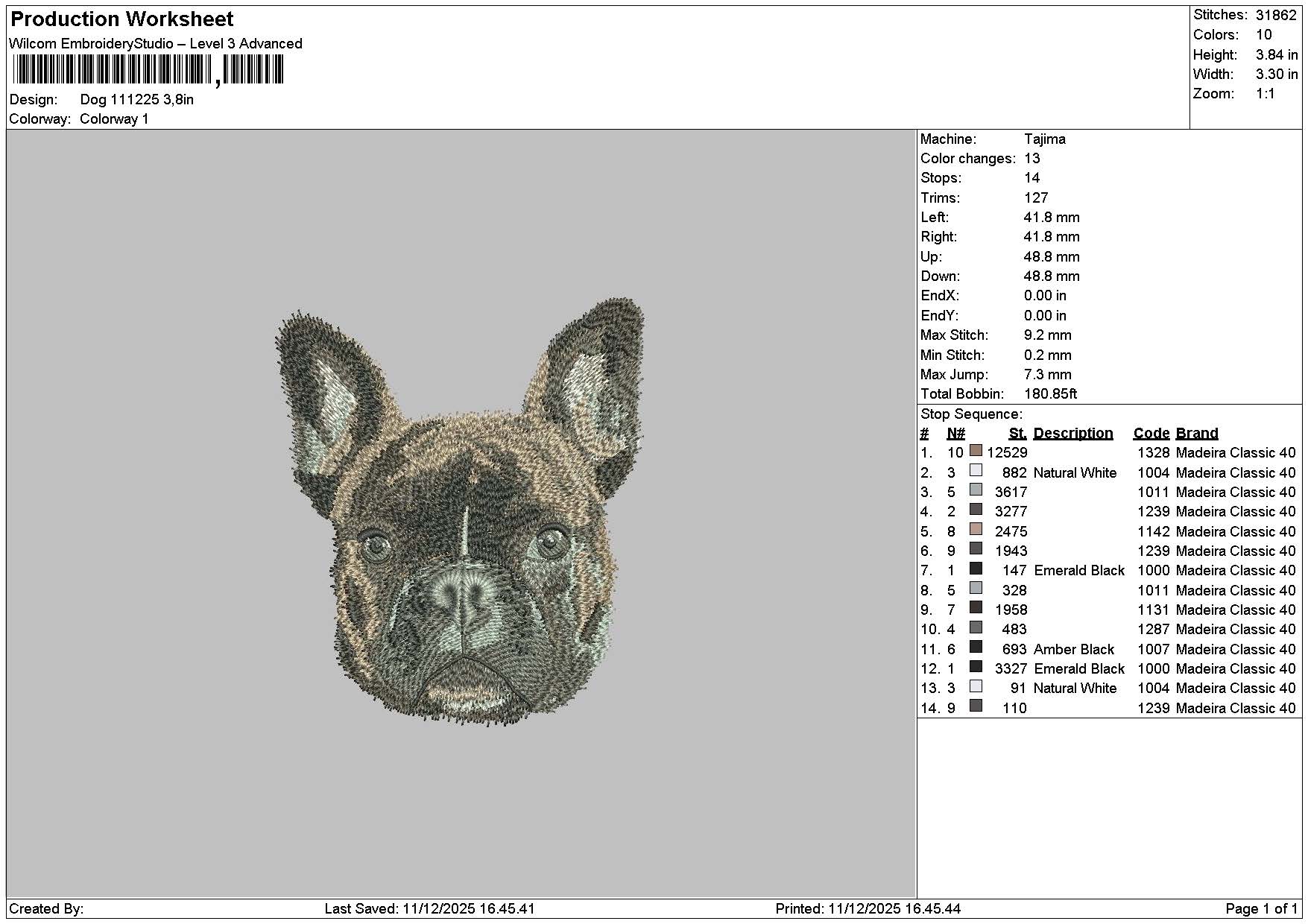The height and width of the screenshot is (924, 1308).
Task: Click the color swatch in stop 1 row
Action: click(976, 451)
